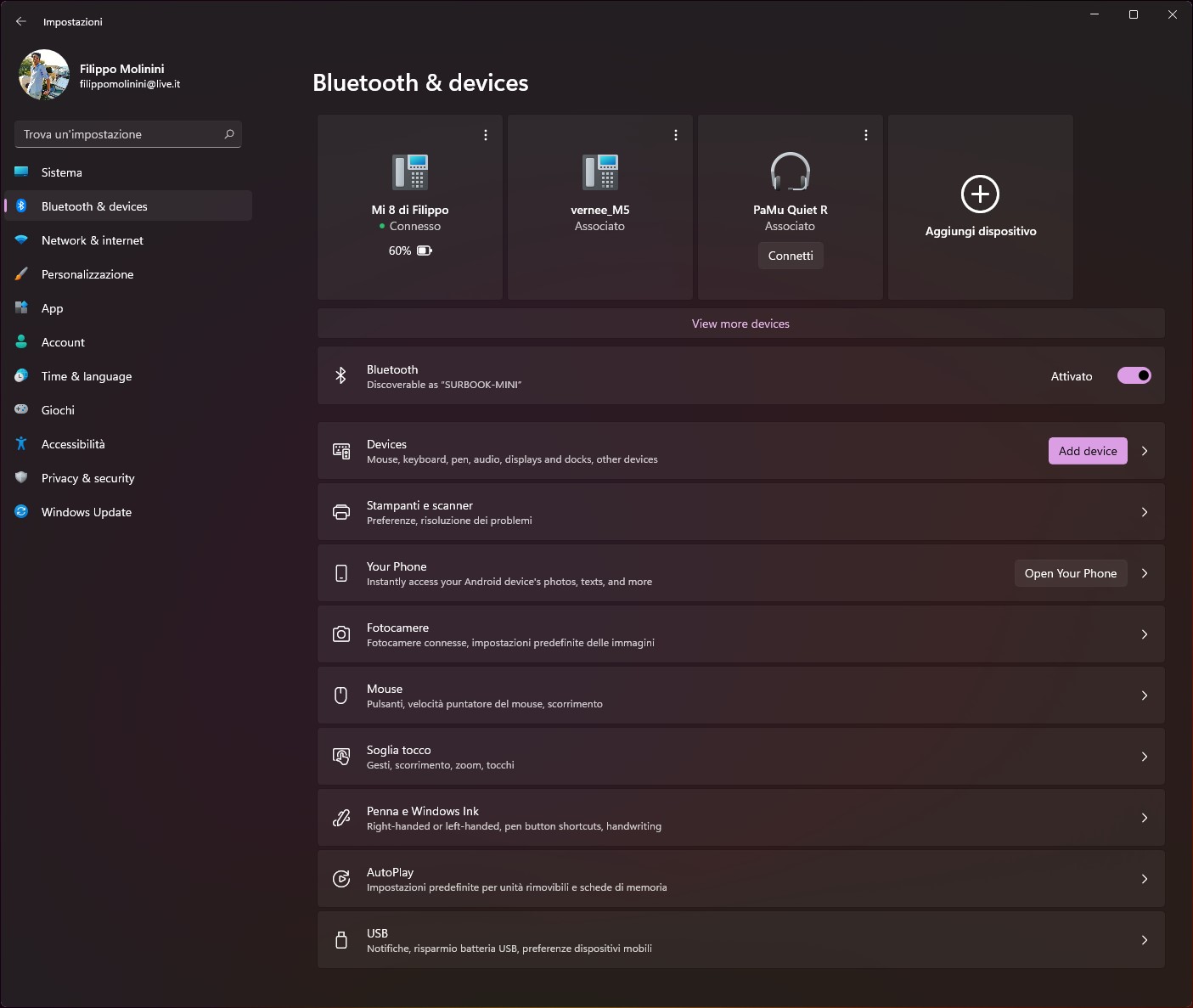Click the Attivato status label
Image resolution: width=1193 pixels, height=1008 pixels.
click(x=1072, y=376)
